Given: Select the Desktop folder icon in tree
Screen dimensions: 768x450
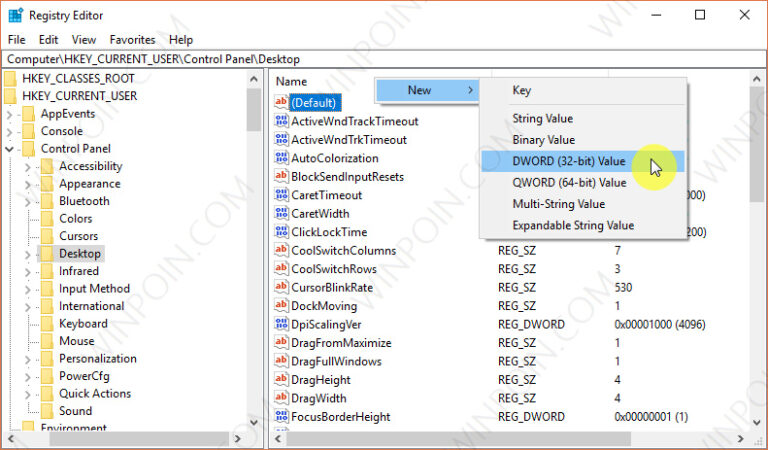Looking at the screenshot, I should pos(46,254).
